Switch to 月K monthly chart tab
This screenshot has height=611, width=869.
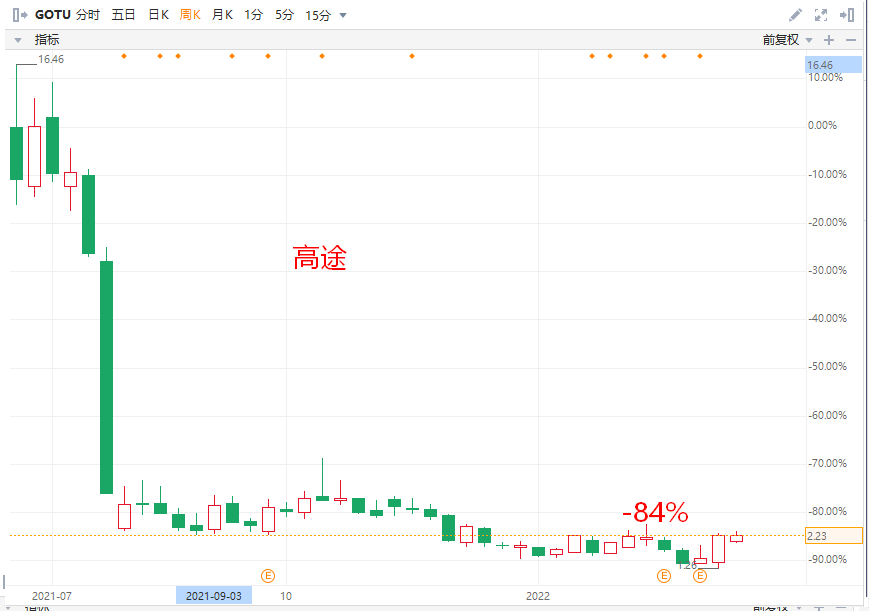222,15
